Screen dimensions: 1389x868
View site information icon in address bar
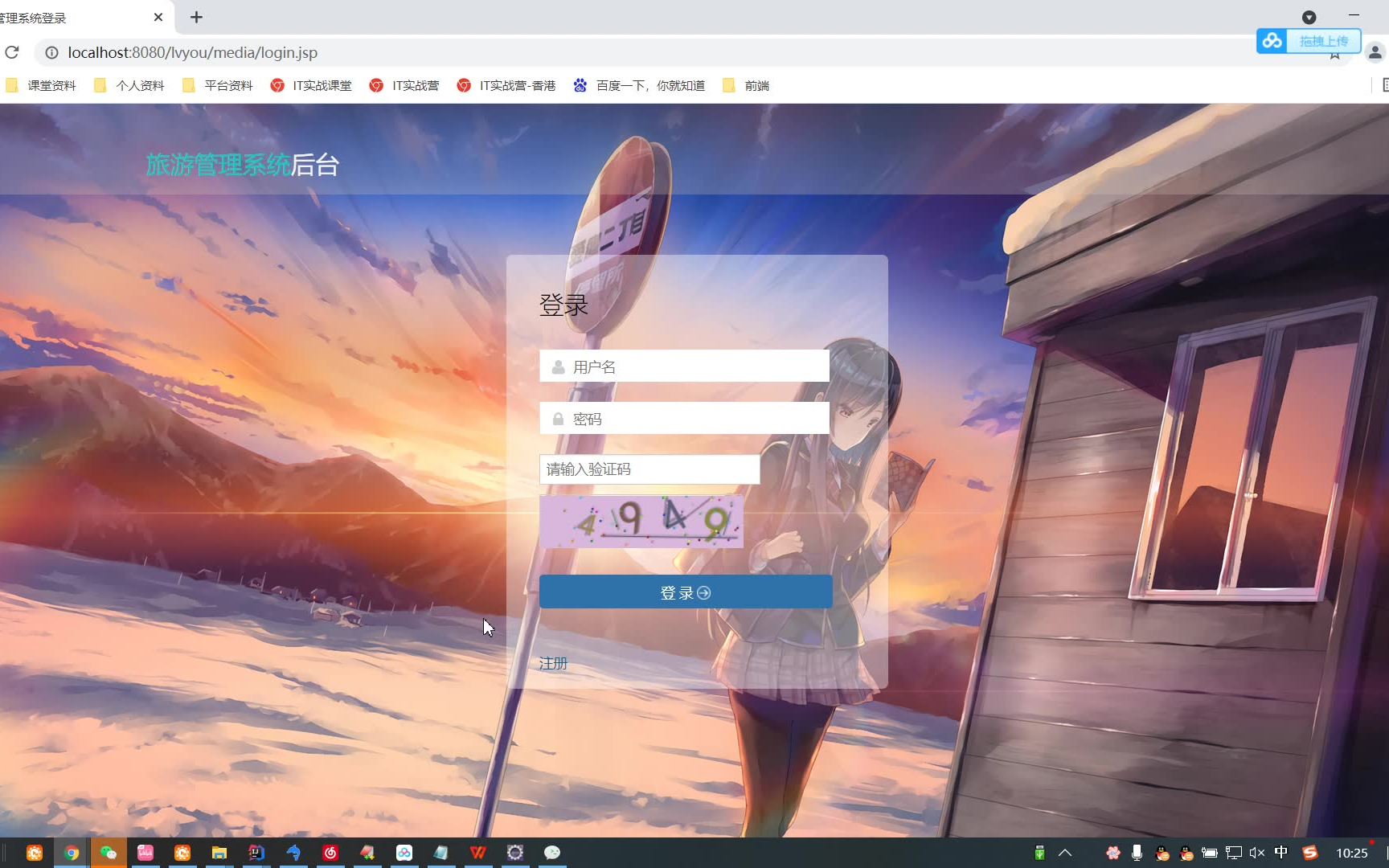[51, 52]
